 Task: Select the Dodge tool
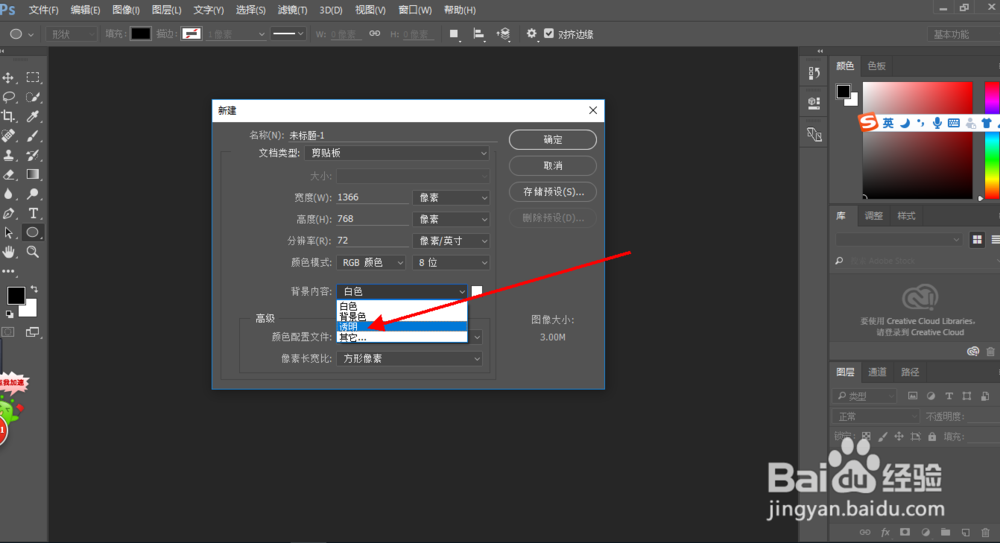pos(33,194)
